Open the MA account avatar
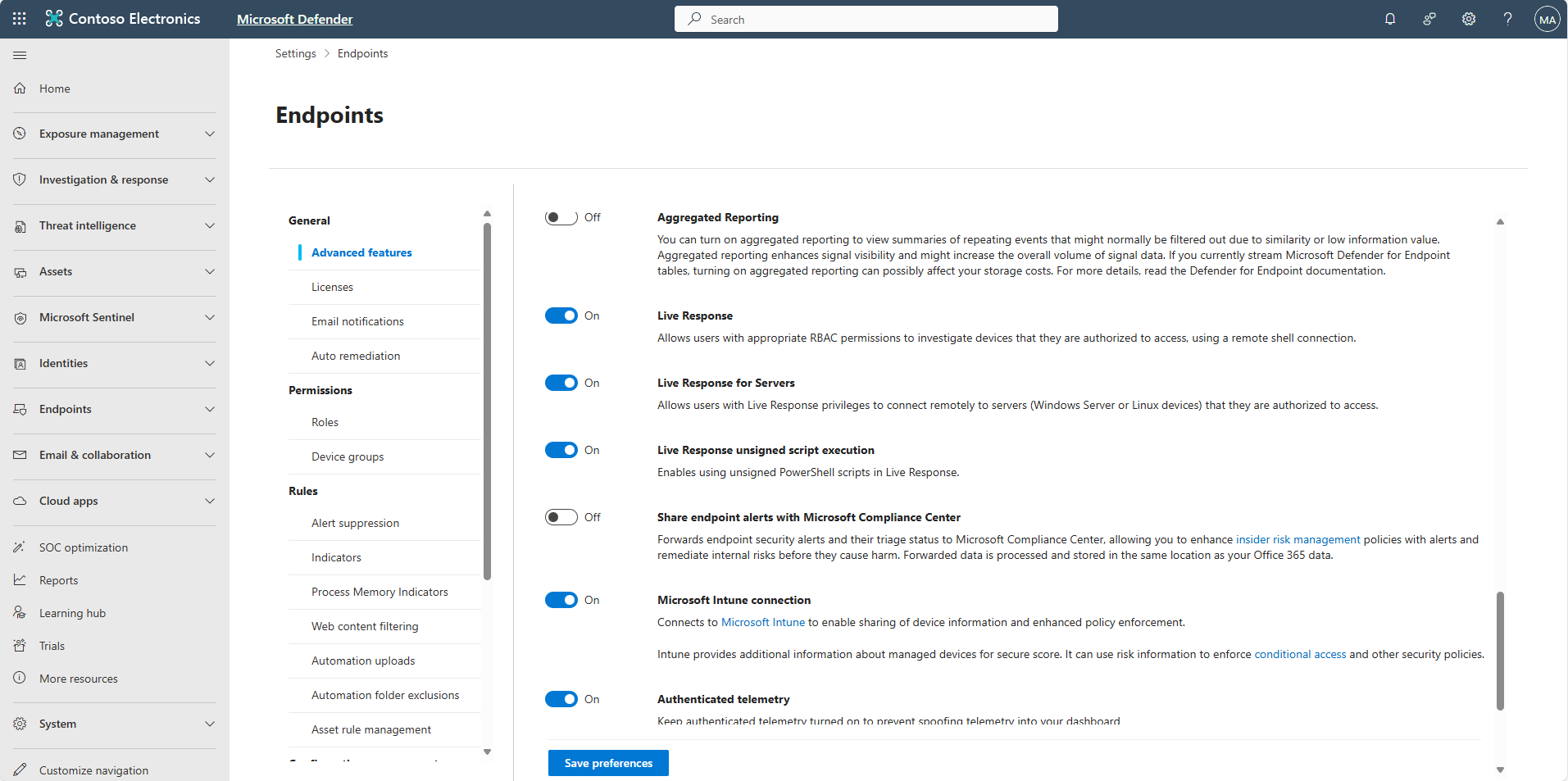The width and height of the screenshot is (1568, 781). point(1548,19)
